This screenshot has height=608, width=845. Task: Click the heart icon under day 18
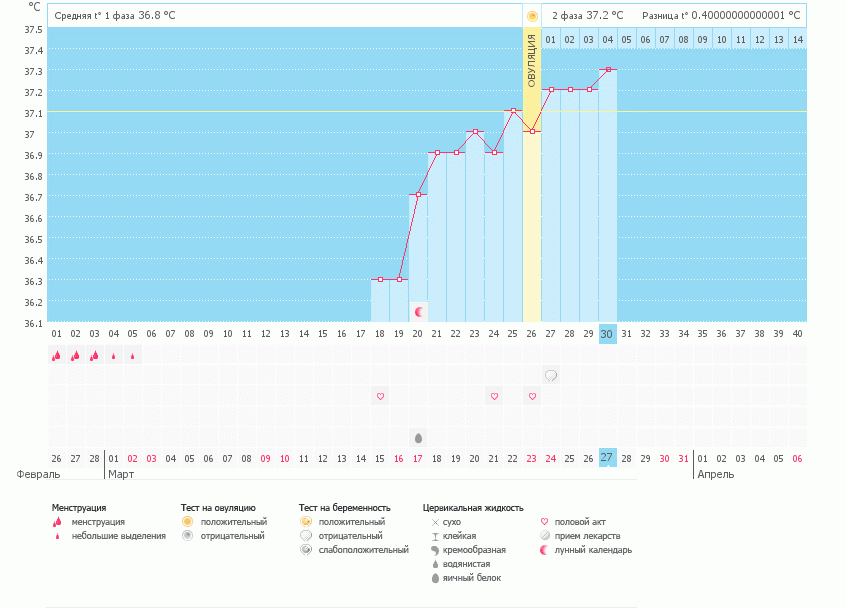[380, 396]
